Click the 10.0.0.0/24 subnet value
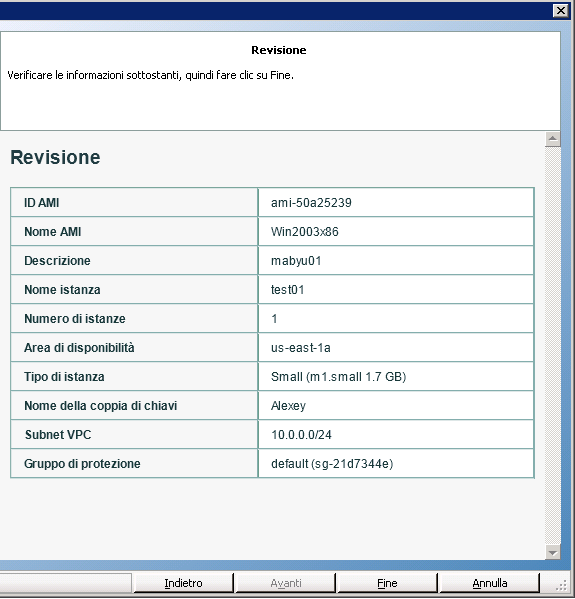The height and width of the screenshot is (599, 575). (x=301, y=435)
